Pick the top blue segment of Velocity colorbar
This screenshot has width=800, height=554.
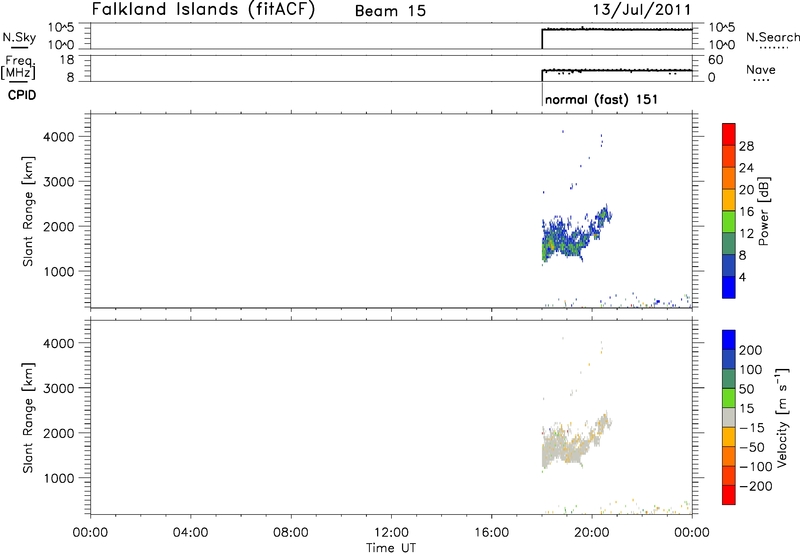[729, 340]
